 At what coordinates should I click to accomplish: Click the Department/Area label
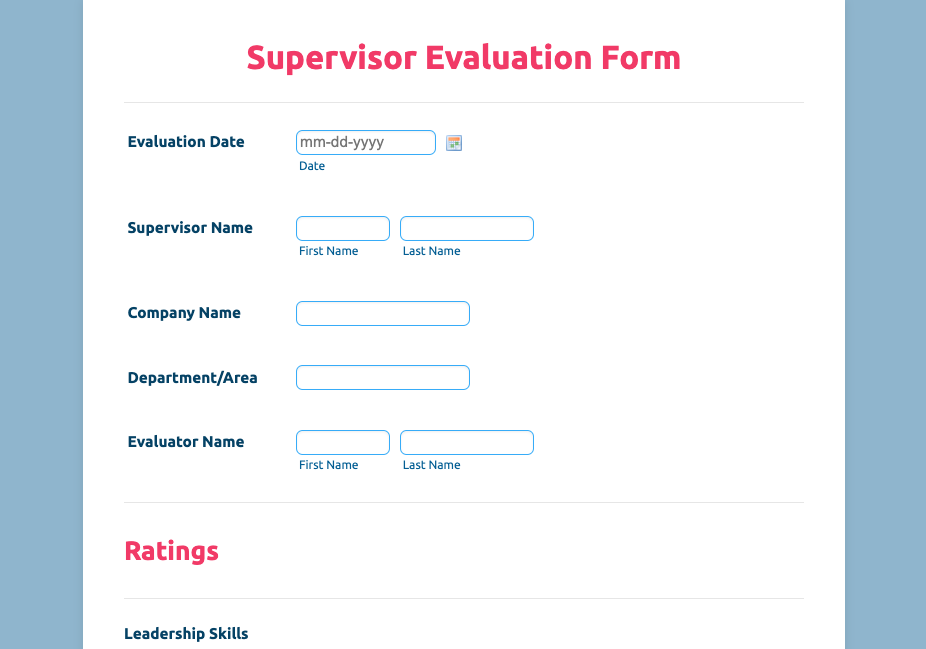[x=192, y=378]
